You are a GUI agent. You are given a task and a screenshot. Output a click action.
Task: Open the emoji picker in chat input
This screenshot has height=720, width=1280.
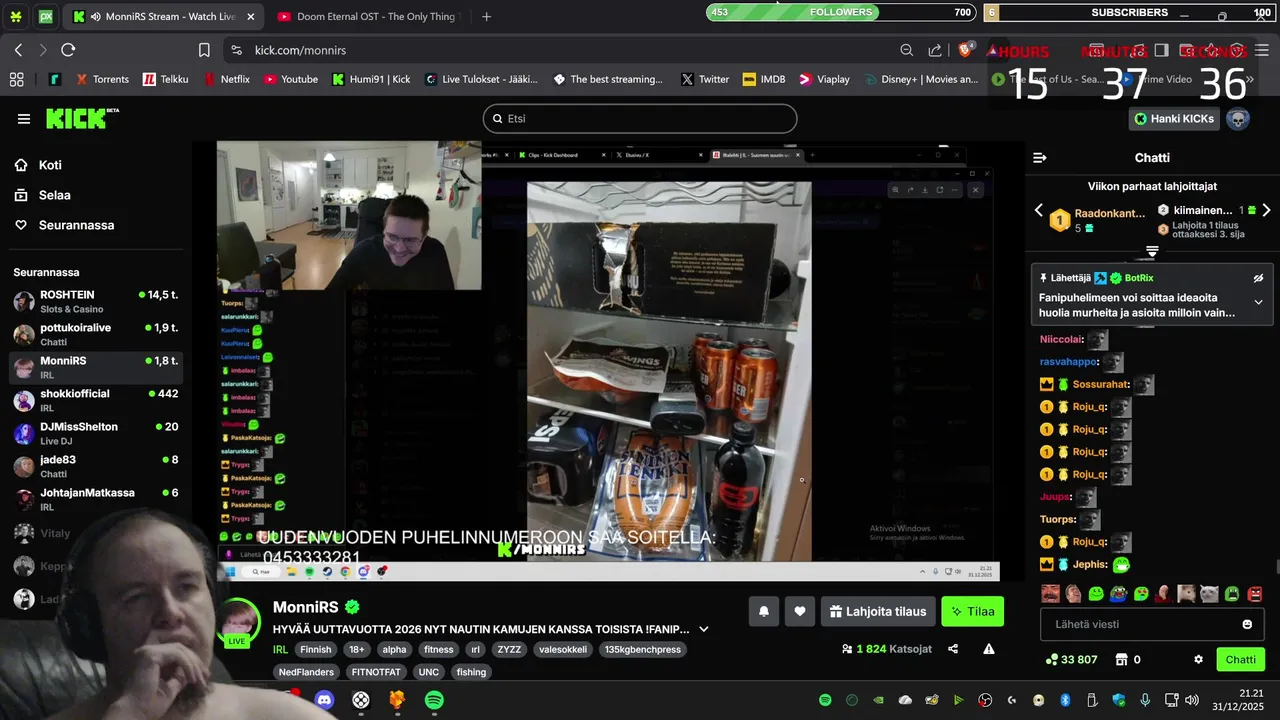point(1247,624)
